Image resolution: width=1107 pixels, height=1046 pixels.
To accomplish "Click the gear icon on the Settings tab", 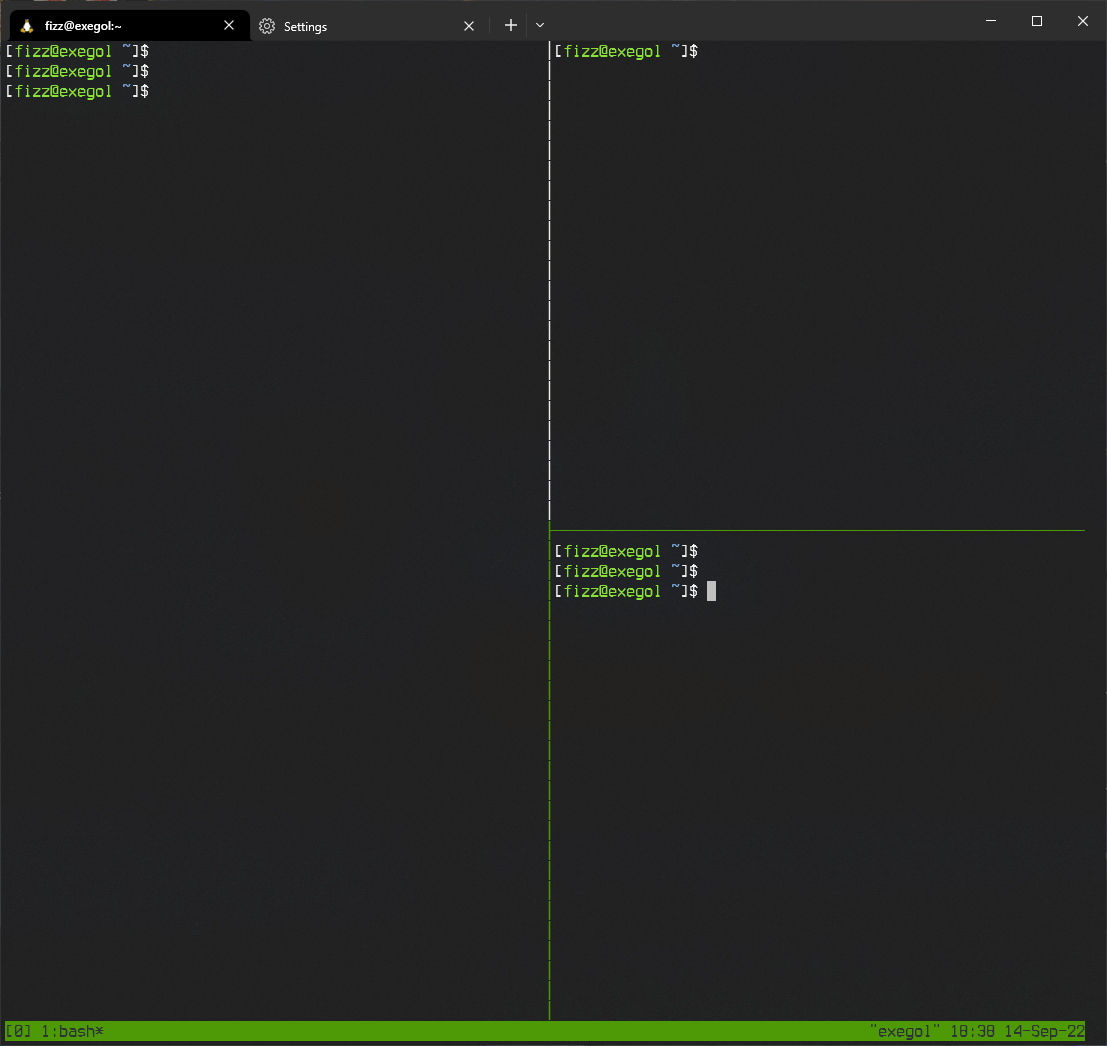I will [x=266, y=26].
